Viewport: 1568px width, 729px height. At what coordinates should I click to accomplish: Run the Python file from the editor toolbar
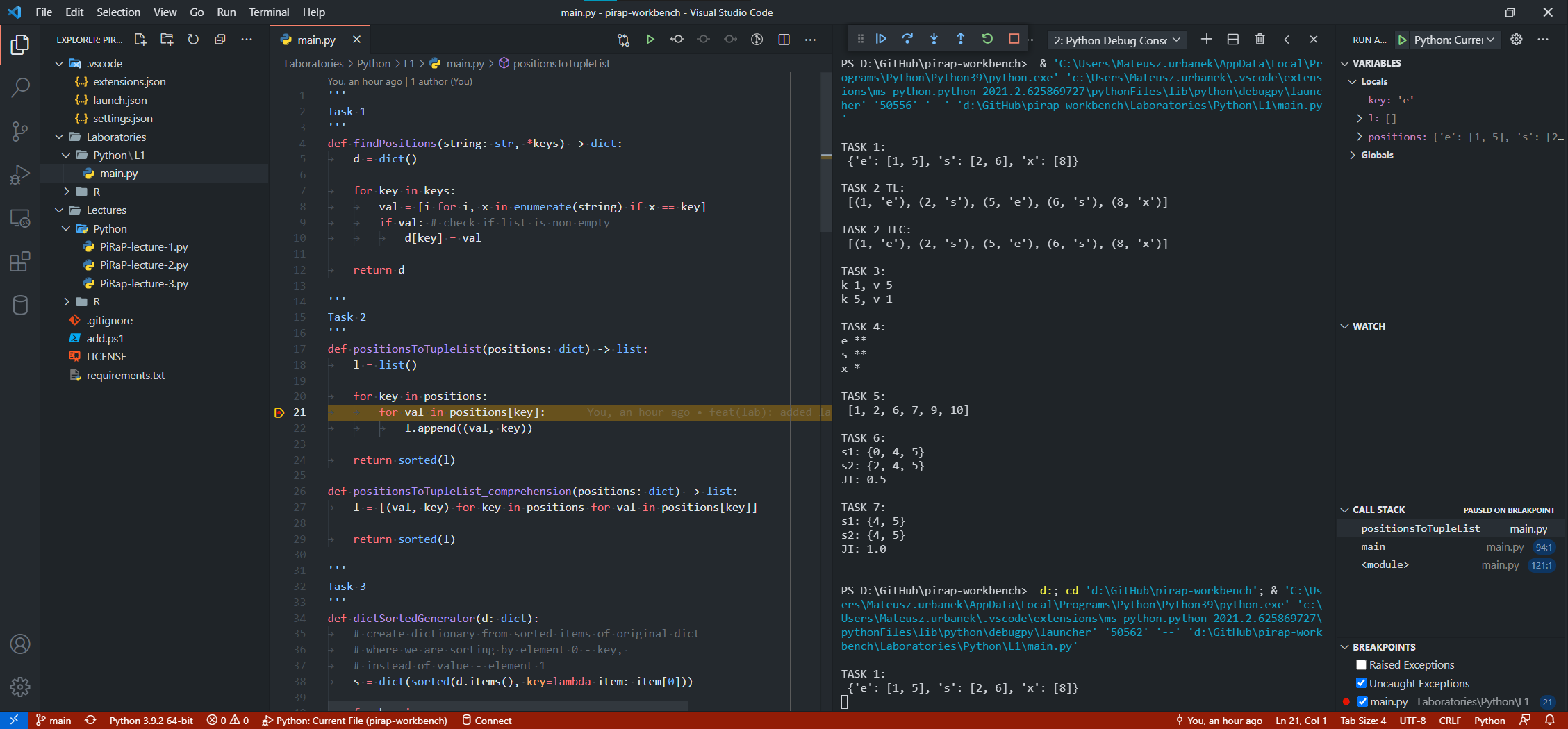[x=650, y=39]
